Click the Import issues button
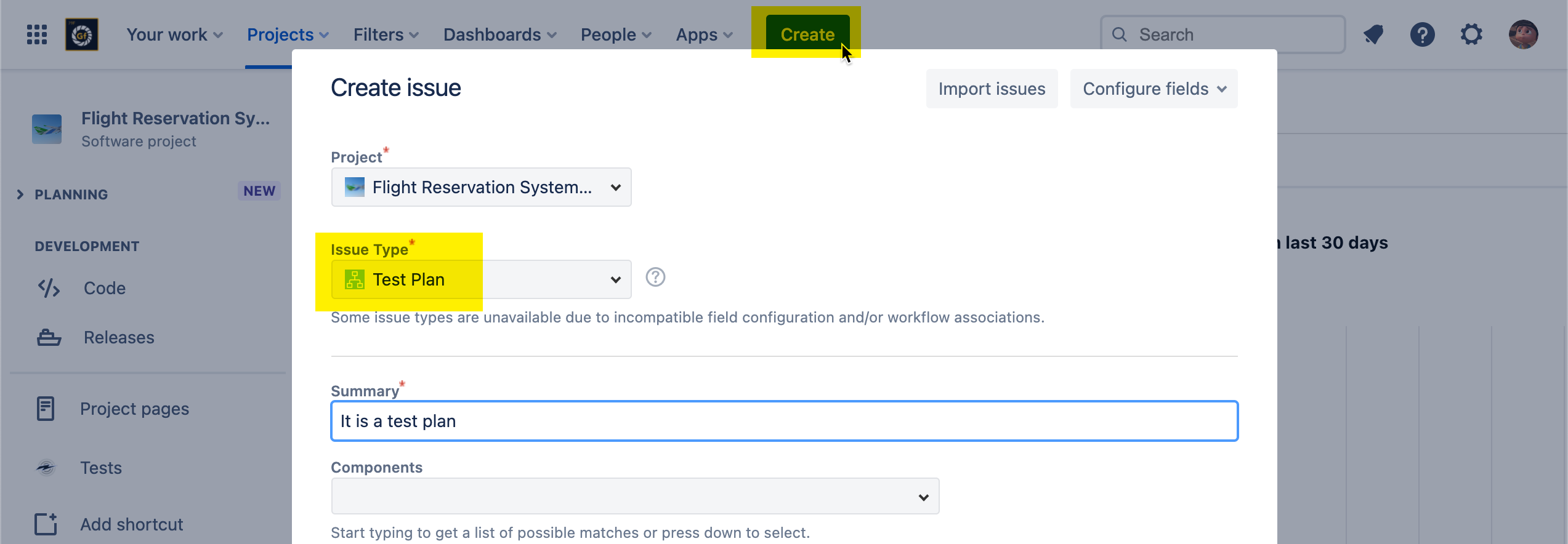Image resolution: width=1568 pixels, height=544 pixels. [x=992, y=89]
